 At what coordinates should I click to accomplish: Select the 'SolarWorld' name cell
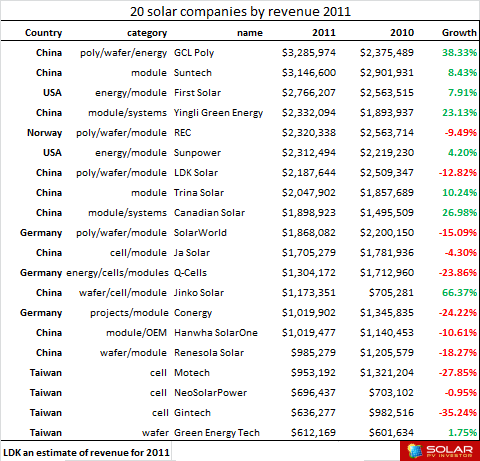coord(200,233)
